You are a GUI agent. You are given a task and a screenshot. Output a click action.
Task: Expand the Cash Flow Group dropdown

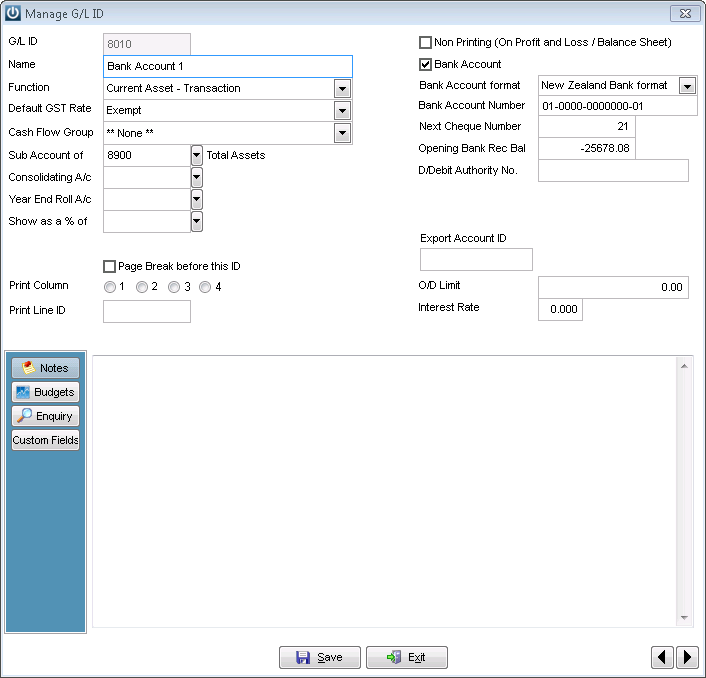pos(342,133)
